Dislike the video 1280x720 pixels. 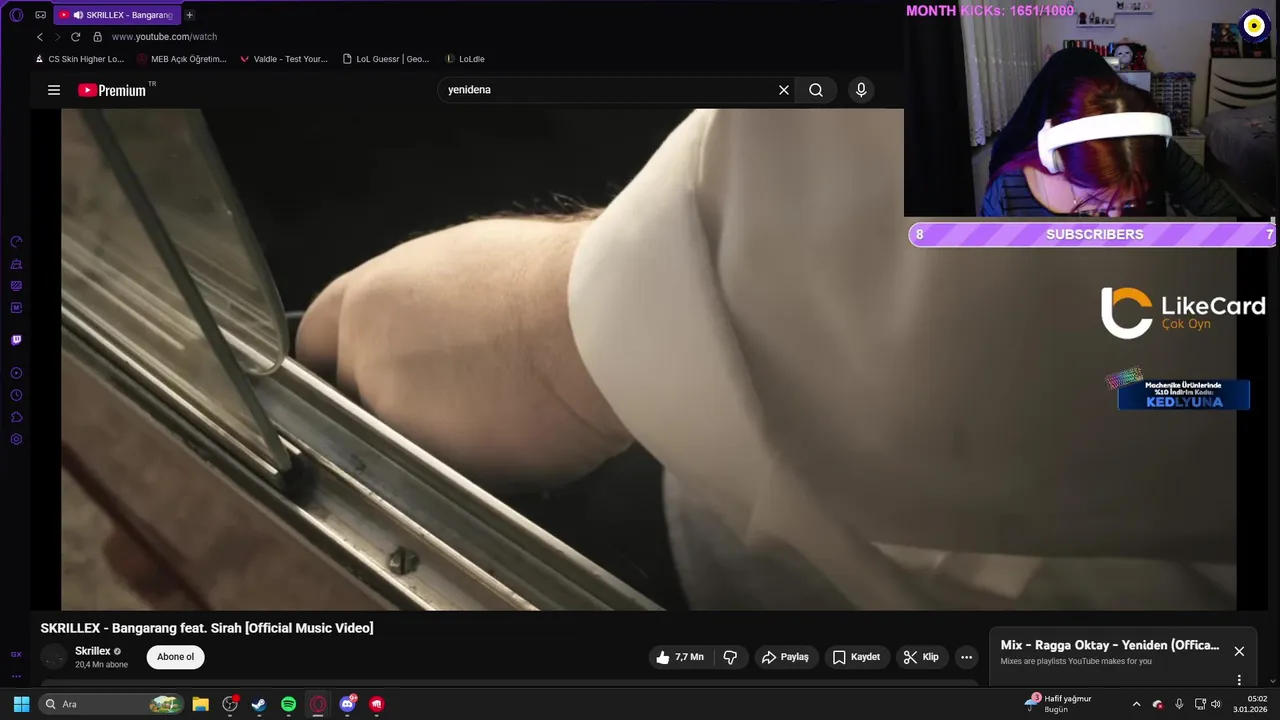730,657
